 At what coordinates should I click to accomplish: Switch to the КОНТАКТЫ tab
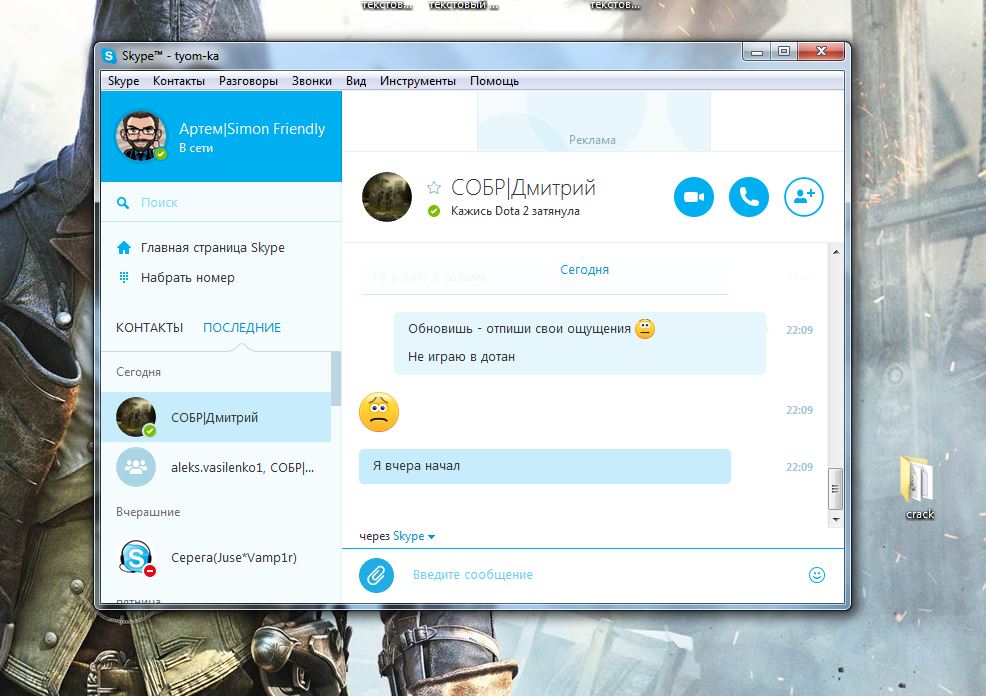(150, 328)
